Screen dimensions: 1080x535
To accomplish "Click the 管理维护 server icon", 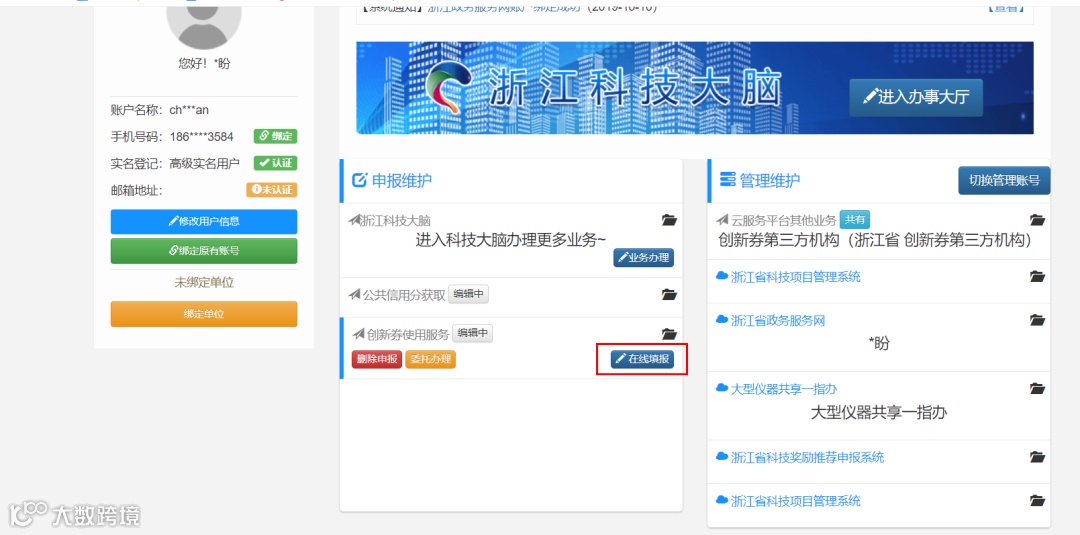I will click(727, 181).
